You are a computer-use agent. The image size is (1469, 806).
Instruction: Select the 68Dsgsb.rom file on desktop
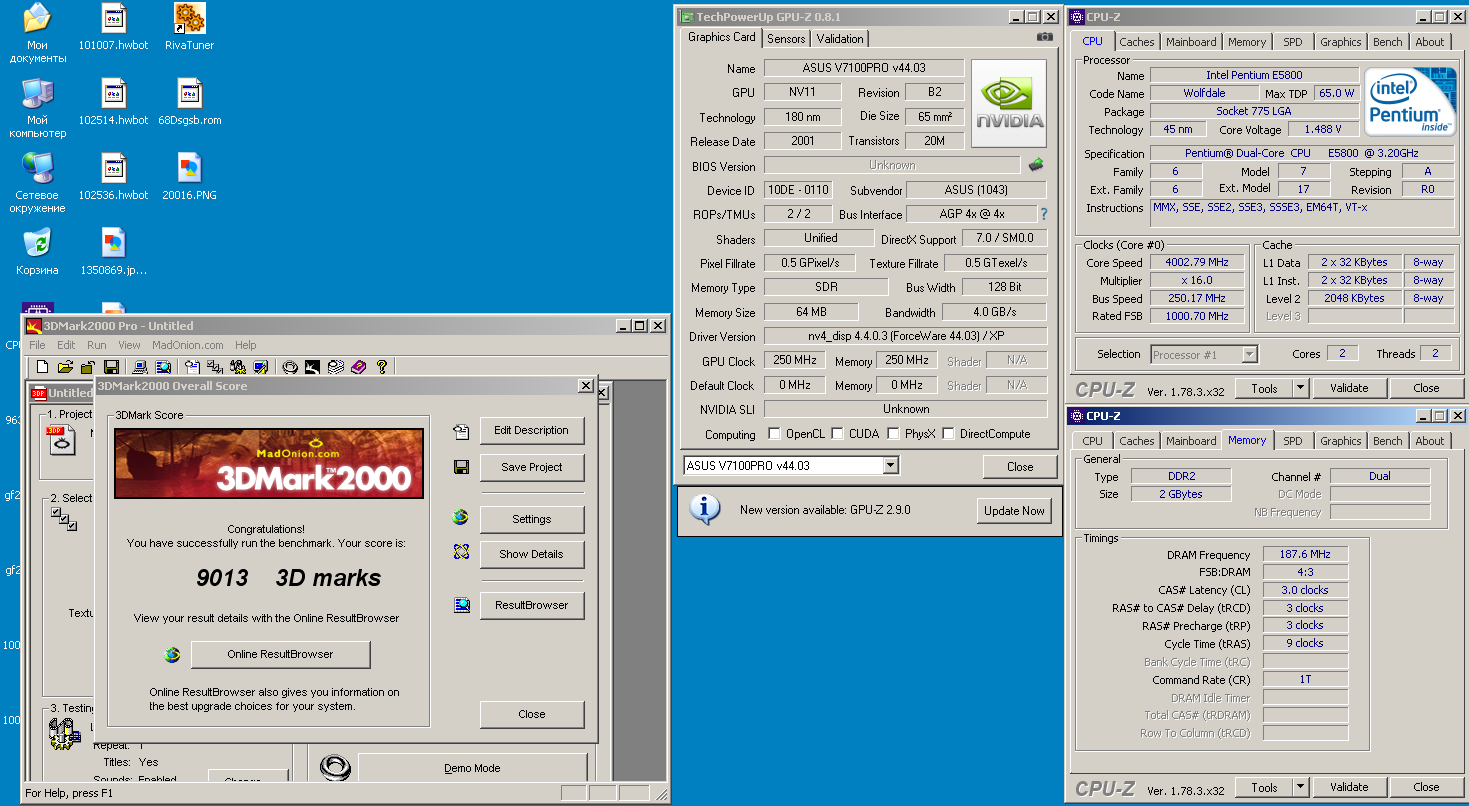tap(189, 102)
